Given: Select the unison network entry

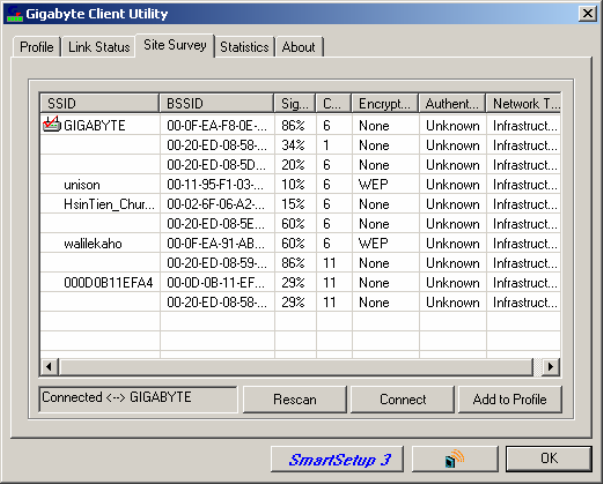Looking at the screenshot, I should click(x=82, y=185).
